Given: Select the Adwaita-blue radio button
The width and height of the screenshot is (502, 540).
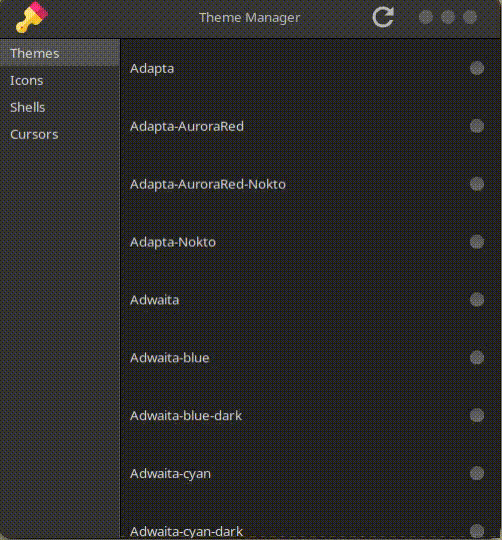Looking at the screenshot, I should [477, 357].
